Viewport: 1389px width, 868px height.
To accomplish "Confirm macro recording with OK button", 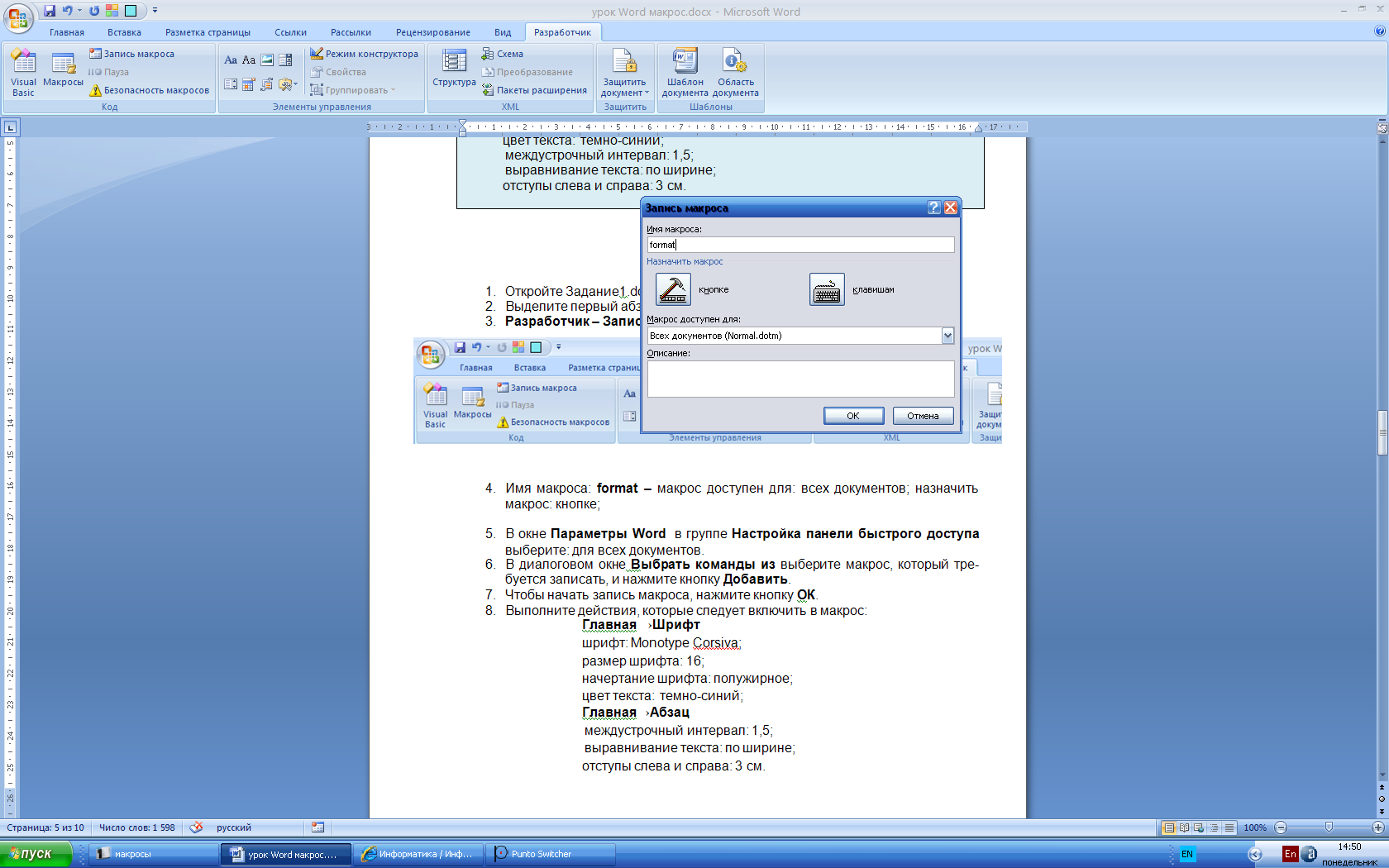I will coord(853,416).
